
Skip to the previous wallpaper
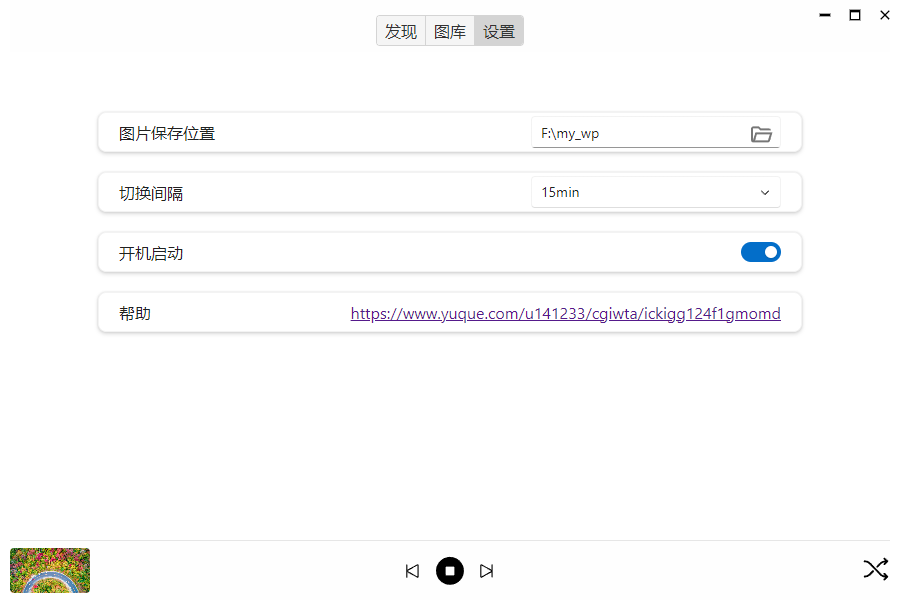tap(412, 571)
